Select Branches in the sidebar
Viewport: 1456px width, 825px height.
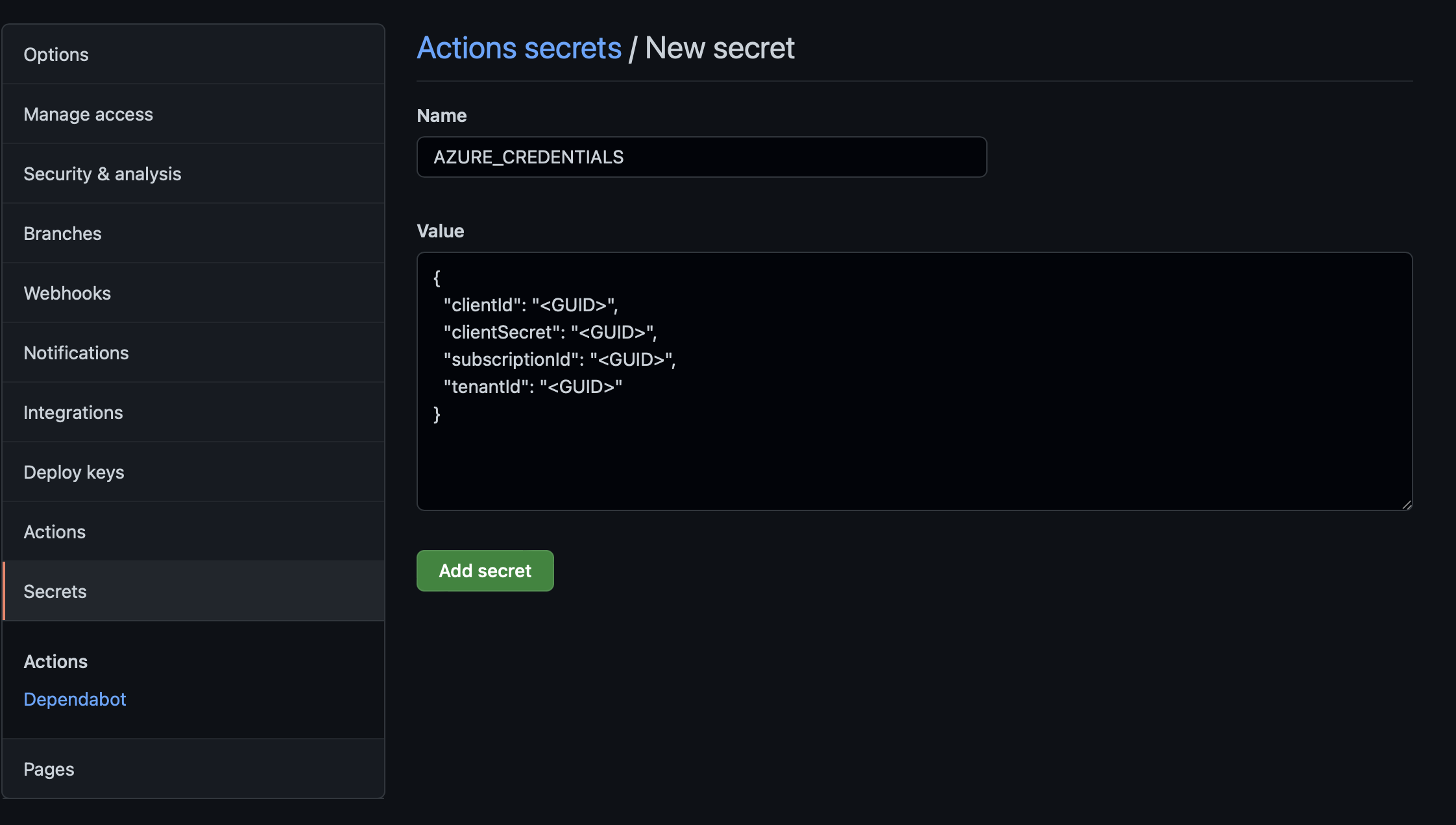[x=62, y=233]
